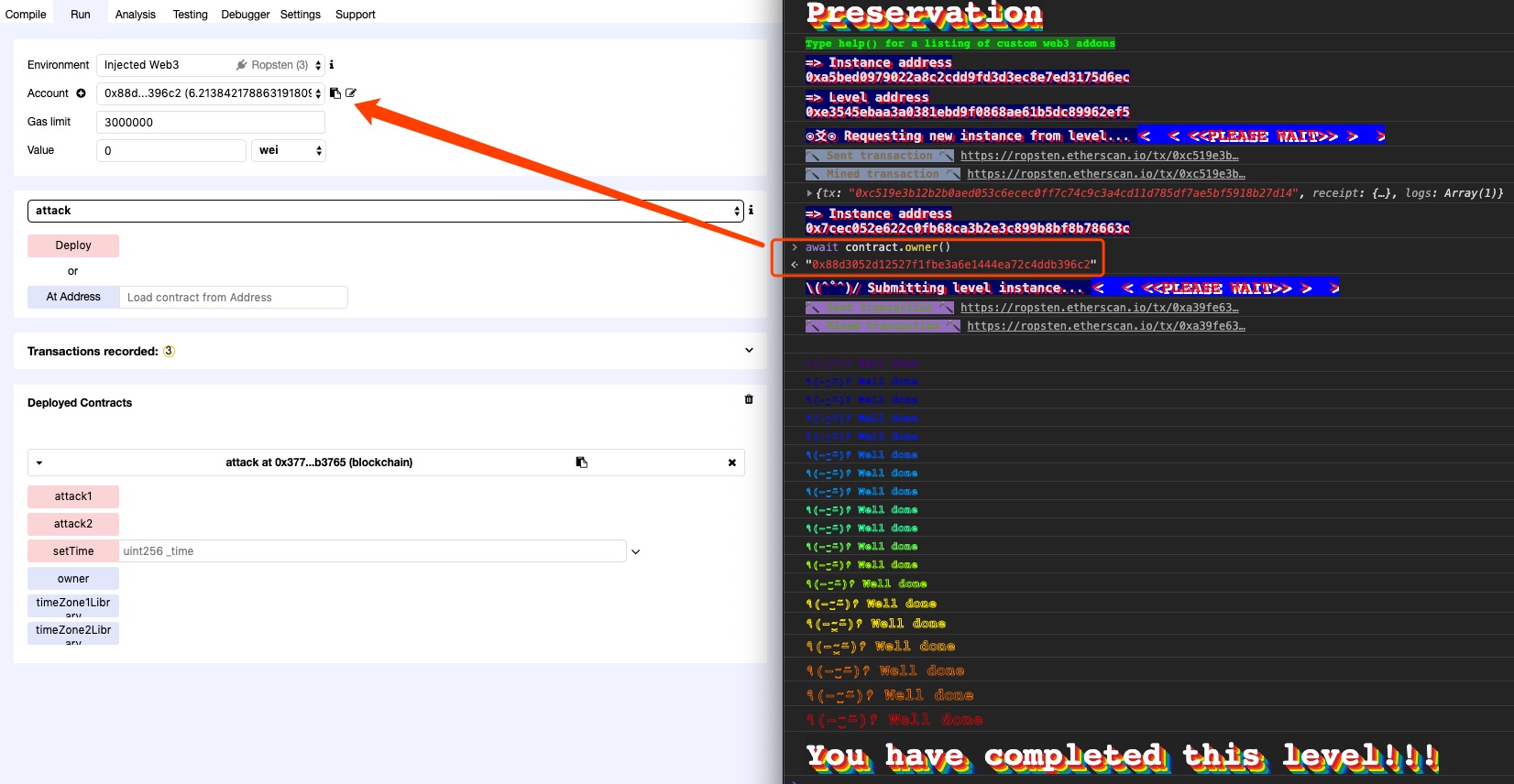
Task: Open the Debugger tab
Action: coord(245,15)
